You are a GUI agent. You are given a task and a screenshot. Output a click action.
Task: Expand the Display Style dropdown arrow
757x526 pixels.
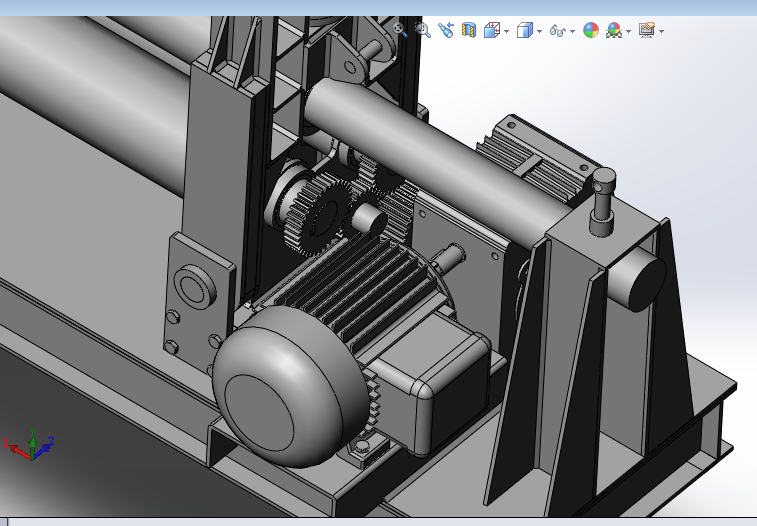tap(539, 31)
